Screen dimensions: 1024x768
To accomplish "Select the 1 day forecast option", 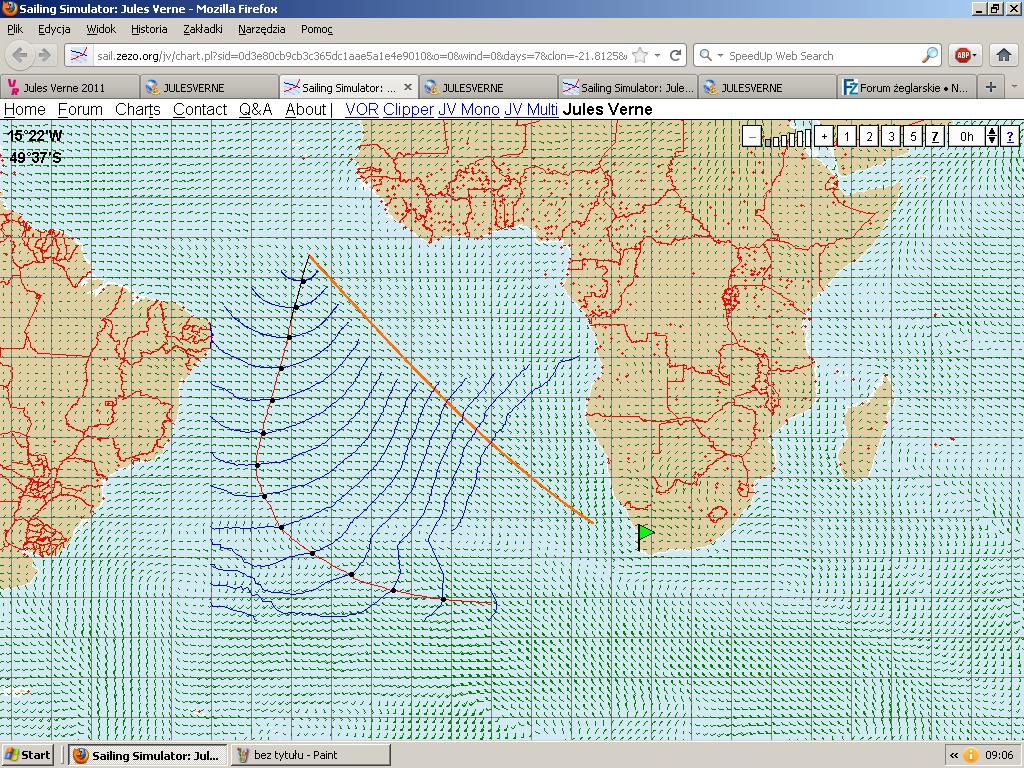I will coord(846,136).
